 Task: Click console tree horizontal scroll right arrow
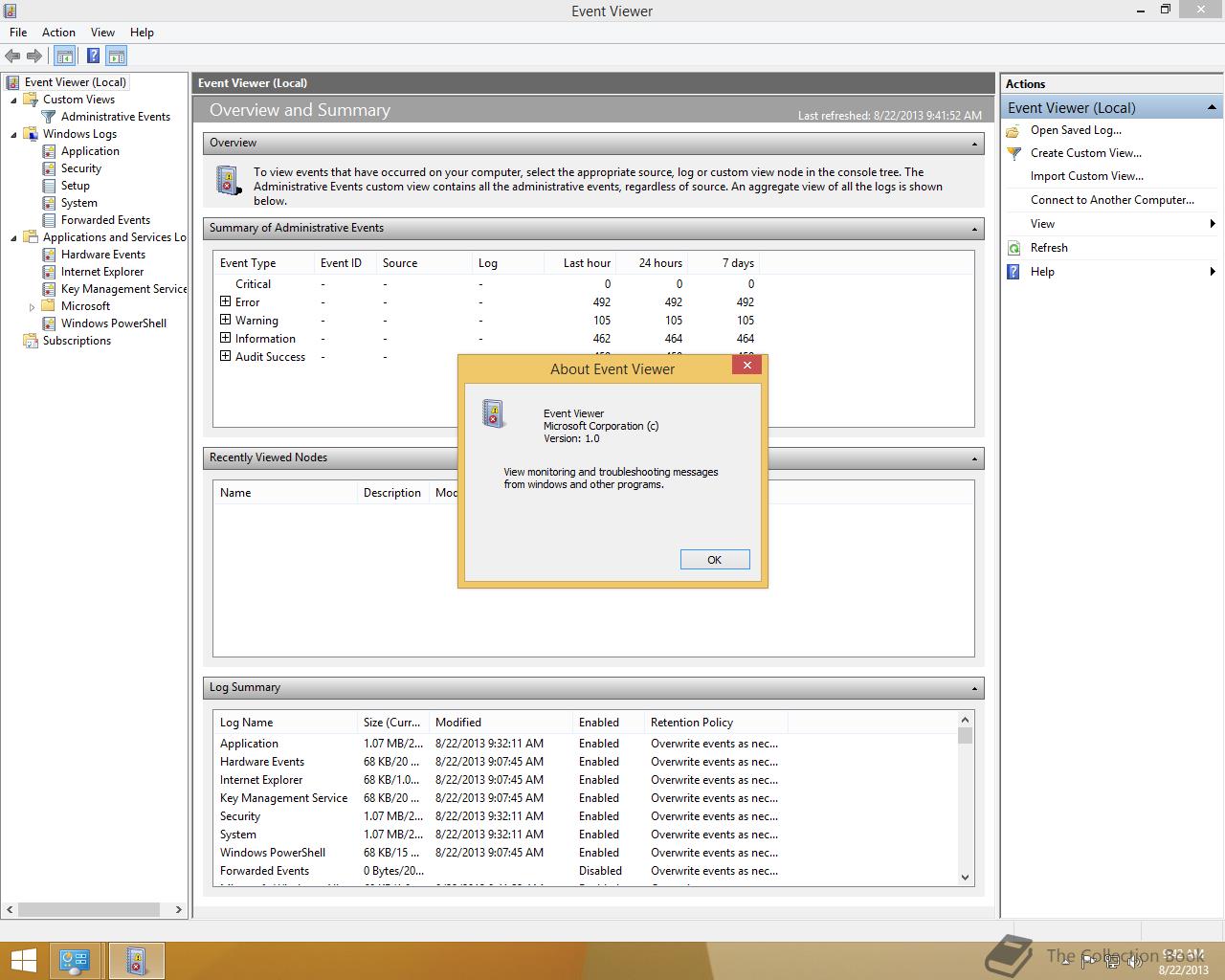coord(178,909)
